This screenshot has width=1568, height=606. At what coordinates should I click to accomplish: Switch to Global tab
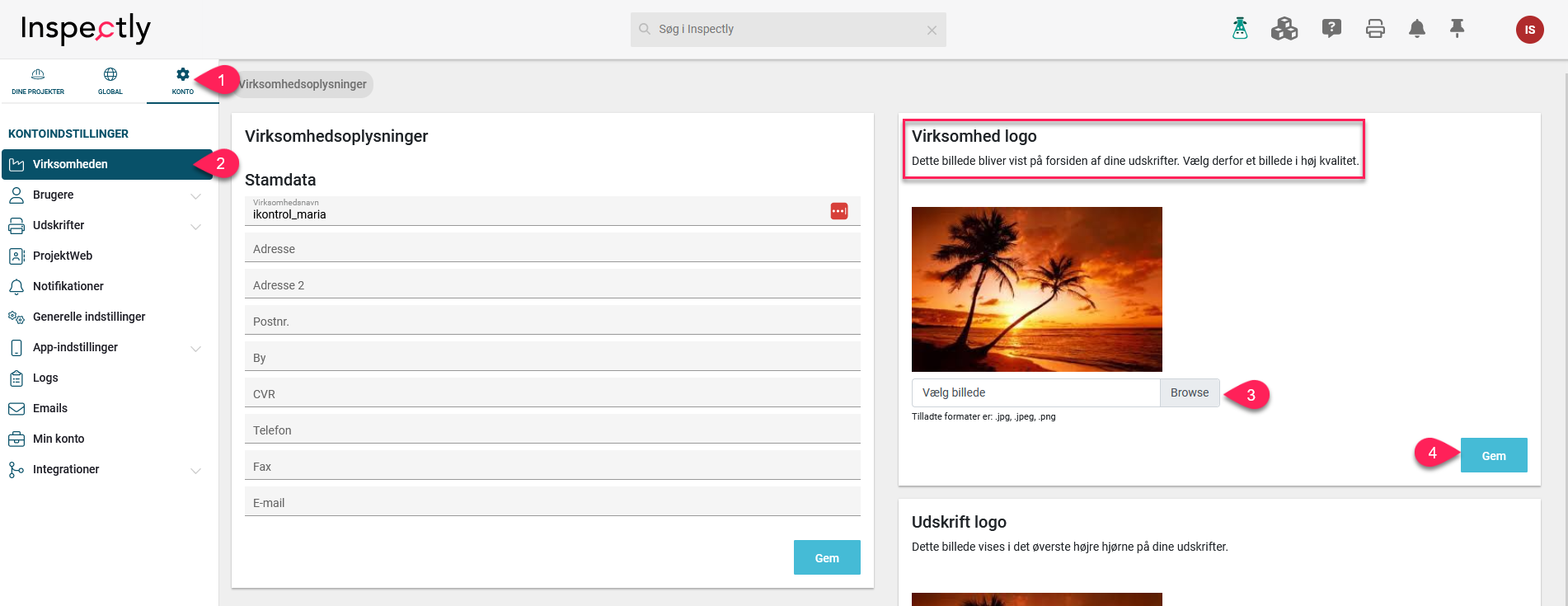[110, 82]
